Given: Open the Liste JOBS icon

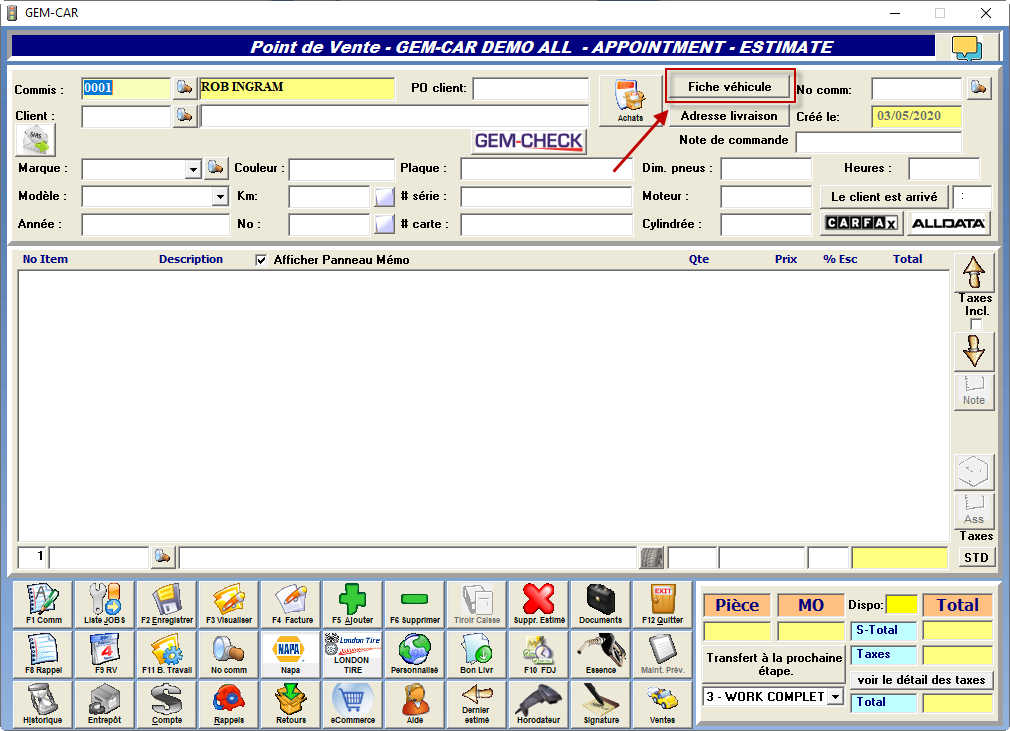Looking at the screenshot, I should click(x=105, y=604).
